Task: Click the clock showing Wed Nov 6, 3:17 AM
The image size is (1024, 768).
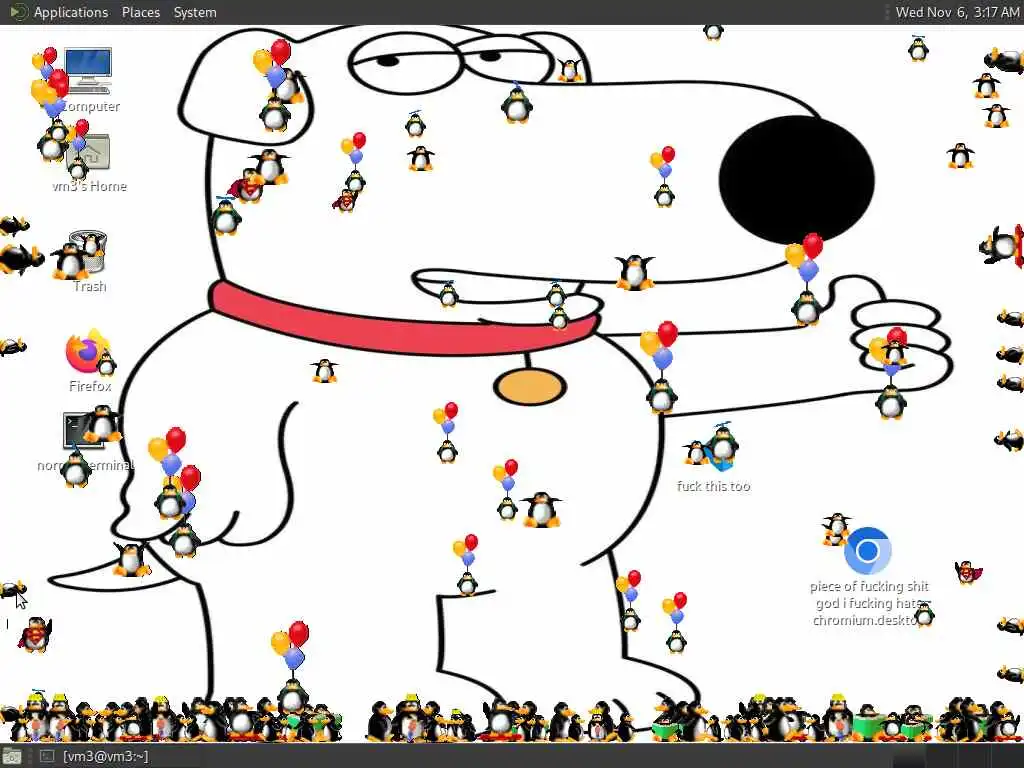Action: (x=957, y=12)
